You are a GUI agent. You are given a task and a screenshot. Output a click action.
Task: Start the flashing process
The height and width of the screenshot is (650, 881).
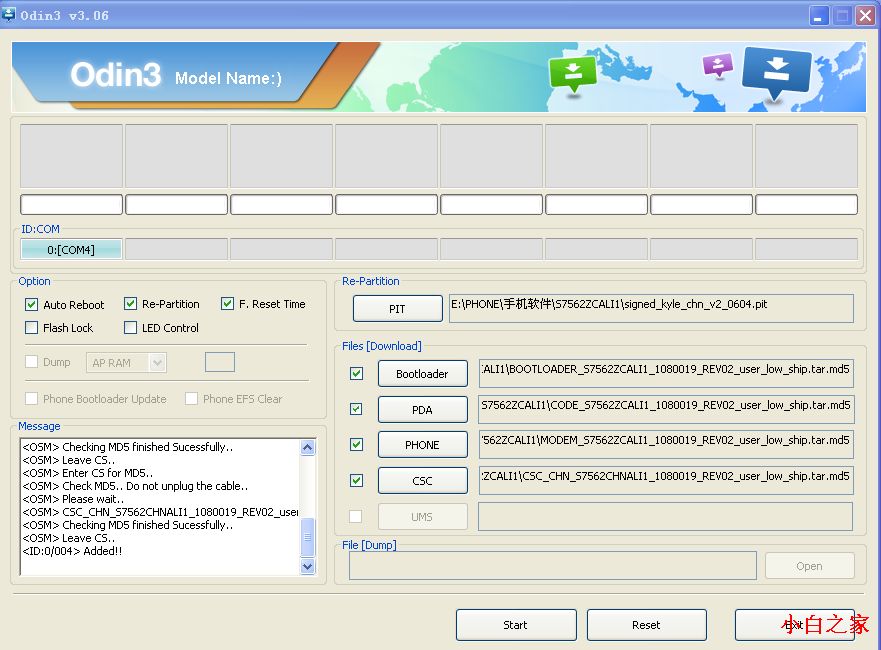[x=516, y=625]
